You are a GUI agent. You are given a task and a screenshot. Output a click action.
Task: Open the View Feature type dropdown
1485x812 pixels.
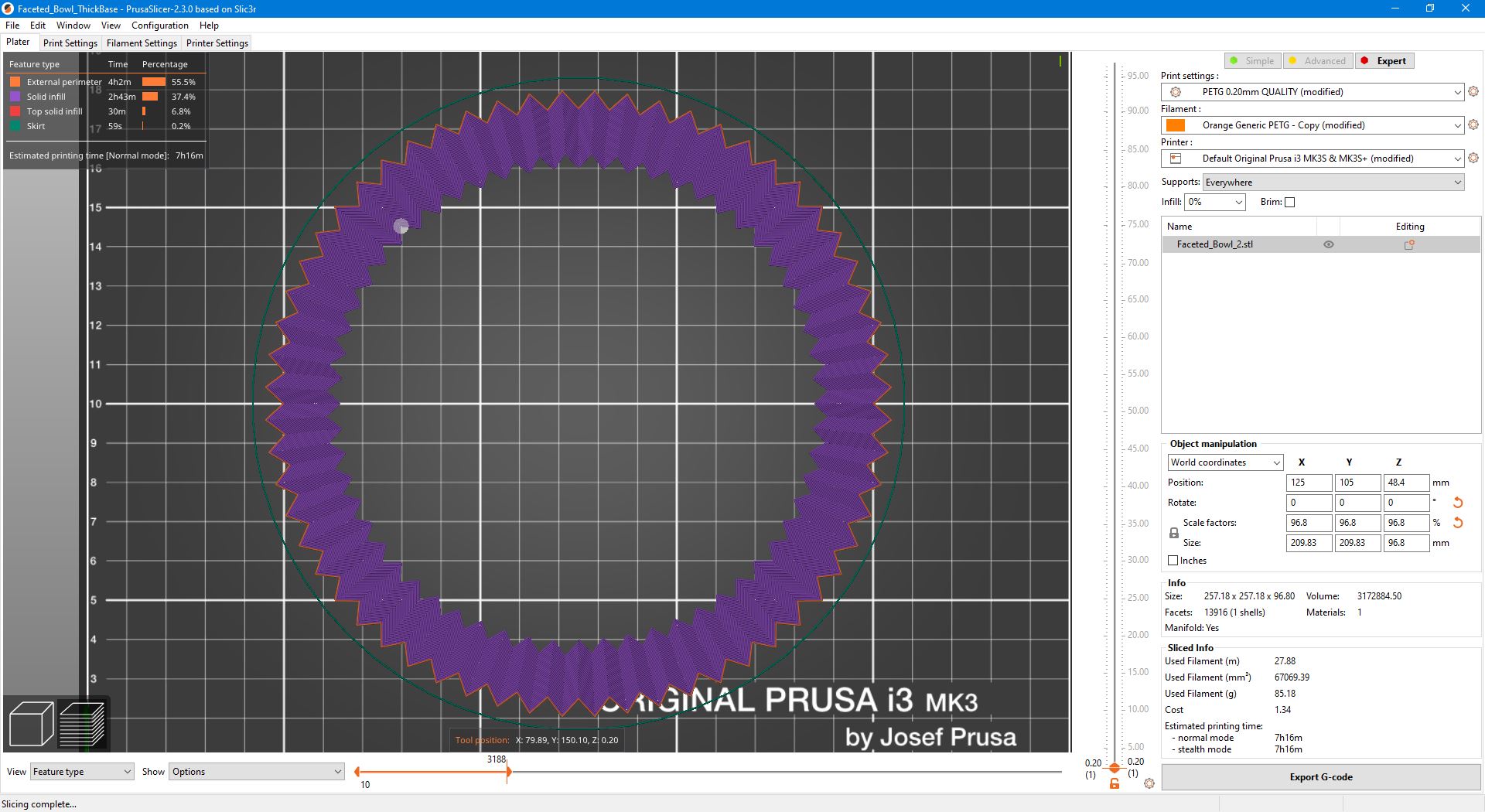tap(81, 771)
